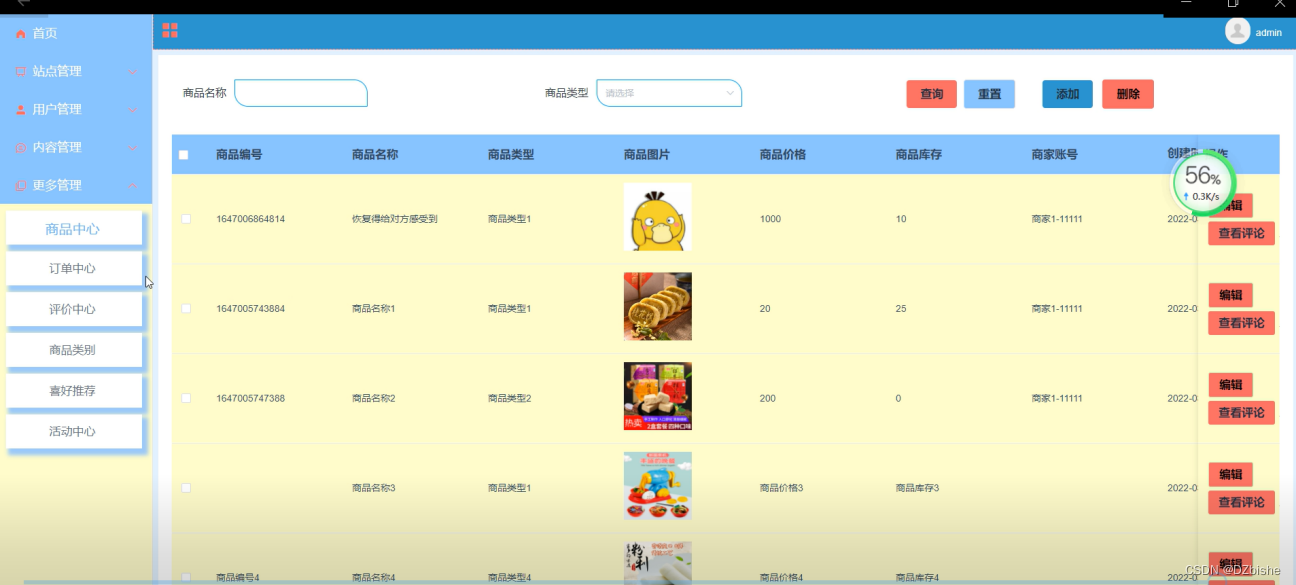Click 编辑 for product 1647005747388

1231,385
